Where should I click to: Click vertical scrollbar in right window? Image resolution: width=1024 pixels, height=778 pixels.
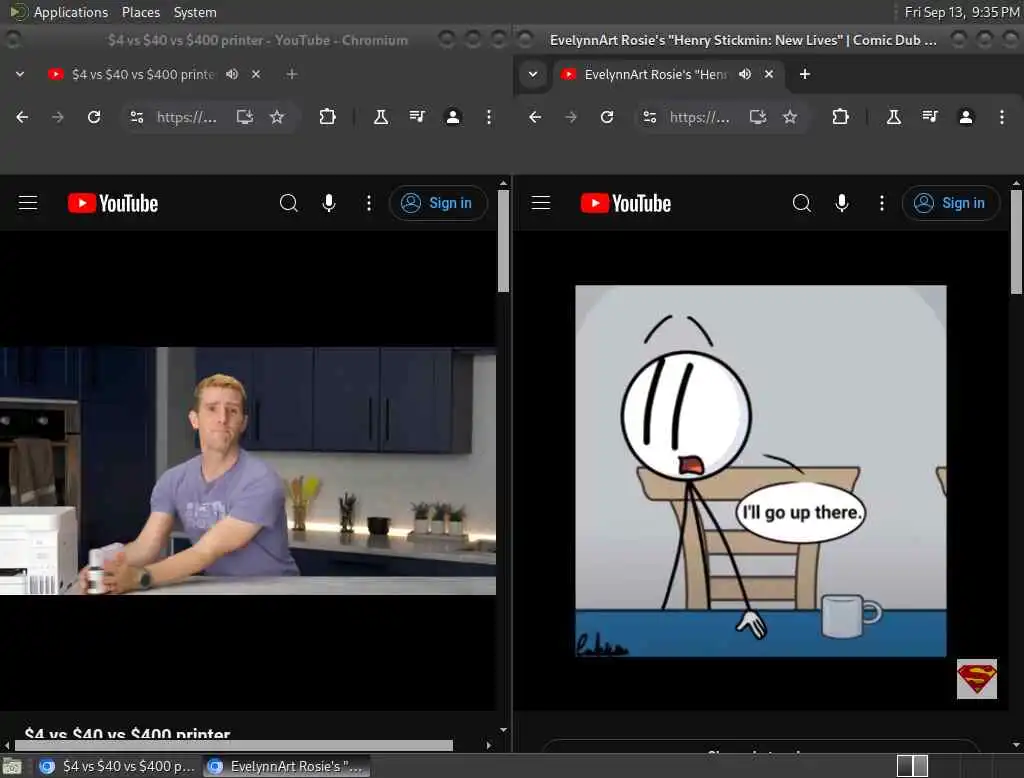click(1016, 240)
